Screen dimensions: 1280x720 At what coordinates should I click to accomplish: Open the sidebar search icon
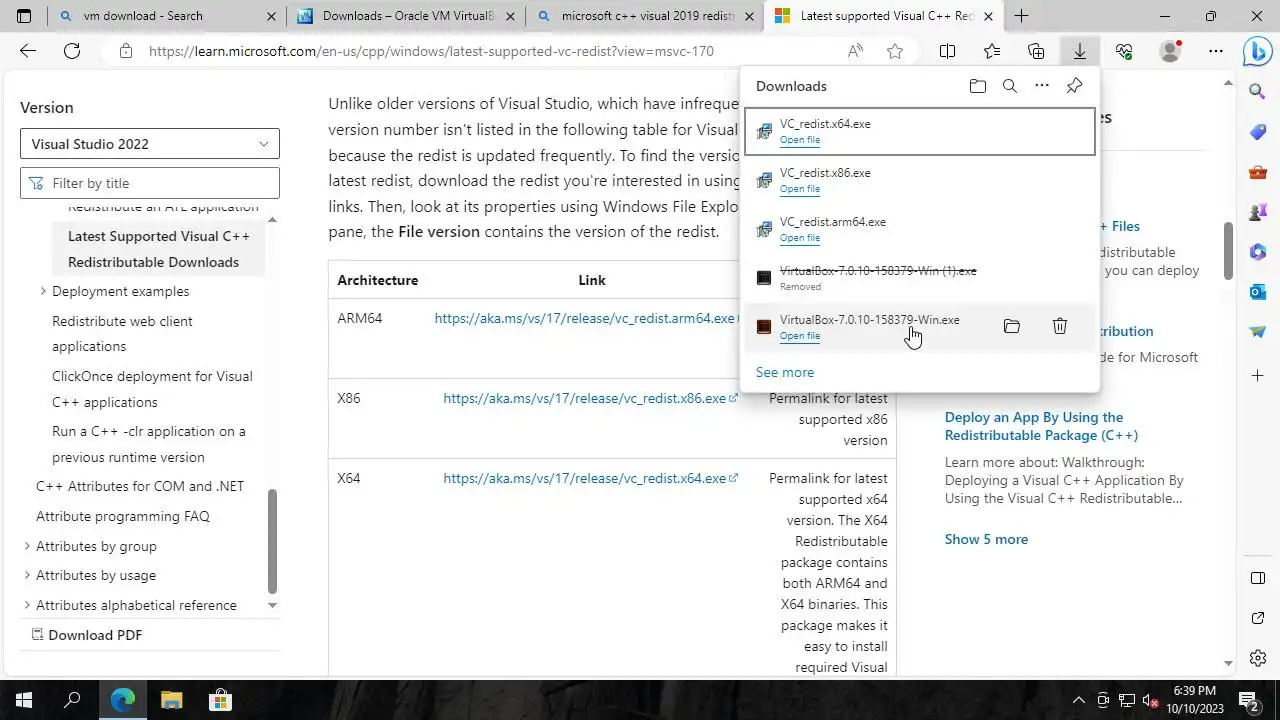tap(1258, 92)
